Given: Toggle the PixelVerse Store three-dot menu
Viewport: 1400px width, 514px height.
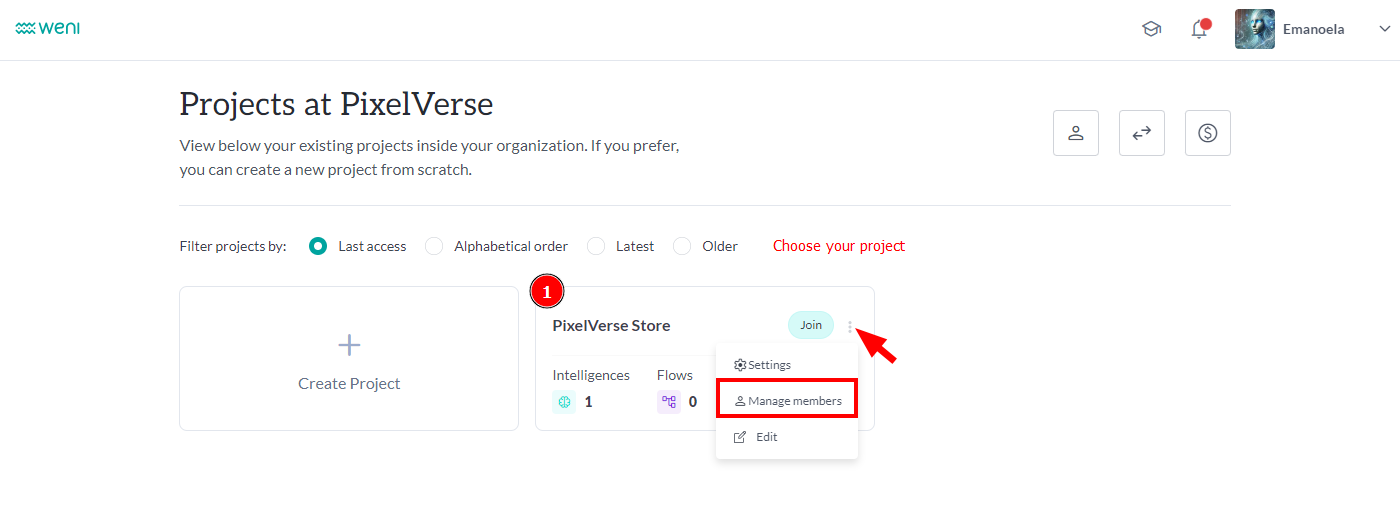Looking at the screenshot, I should coord(850,326).
